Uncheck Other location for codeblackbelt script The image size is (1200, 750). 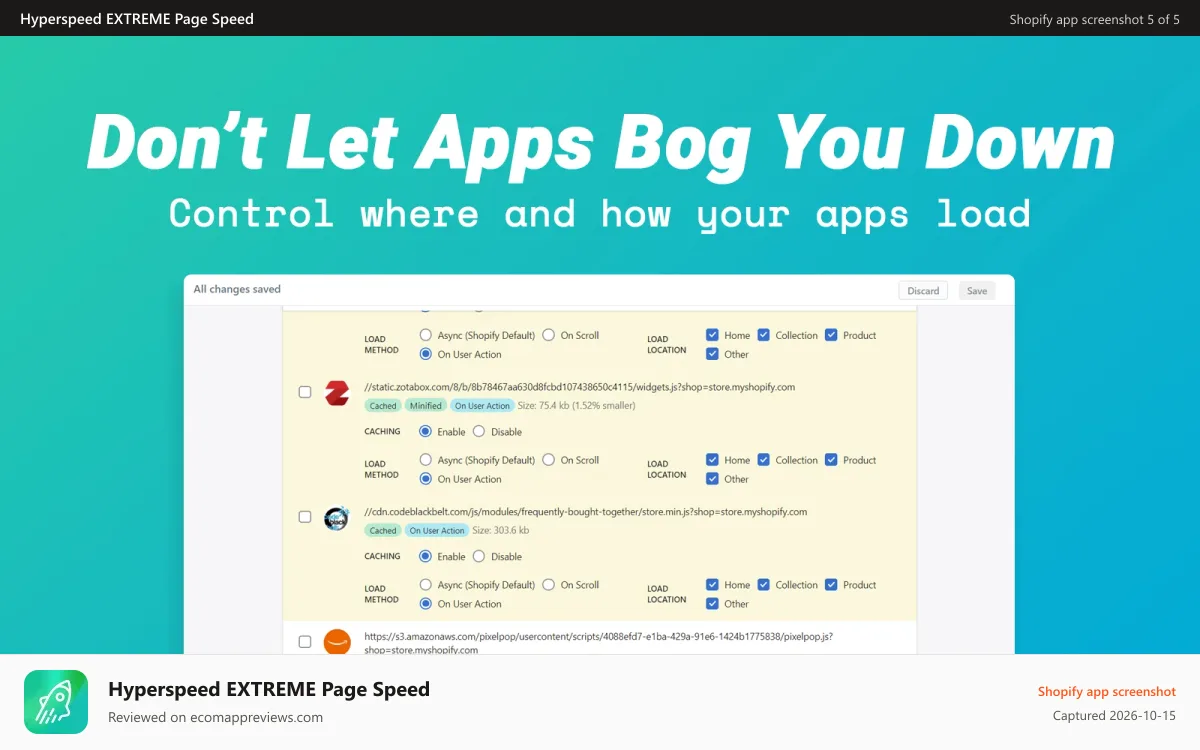click(712, 604)
